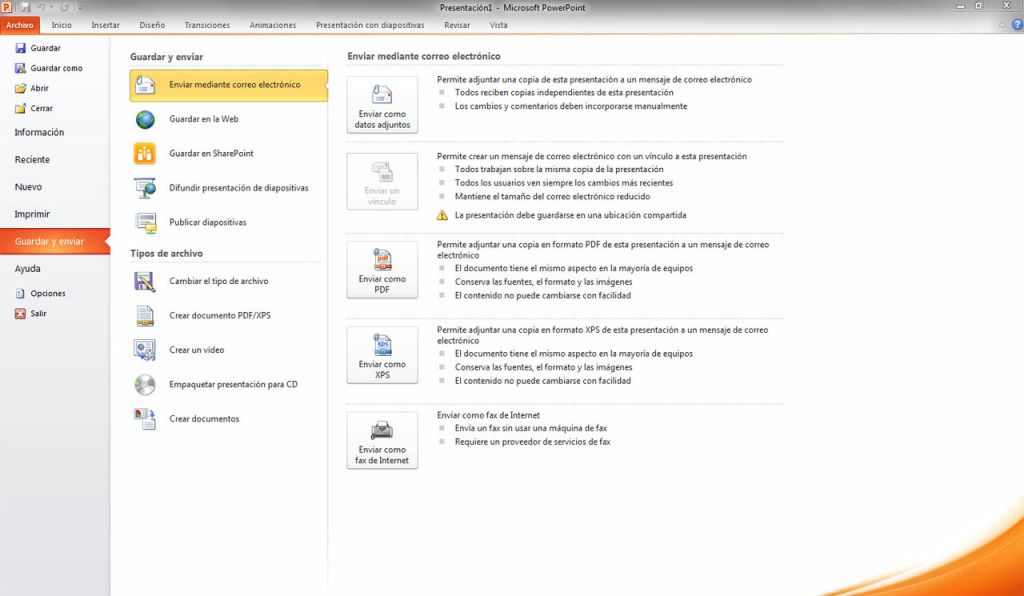Click the Guardar save icon in sidebar
This screenshot has height=596, width=1024.
tap(20, 48)
